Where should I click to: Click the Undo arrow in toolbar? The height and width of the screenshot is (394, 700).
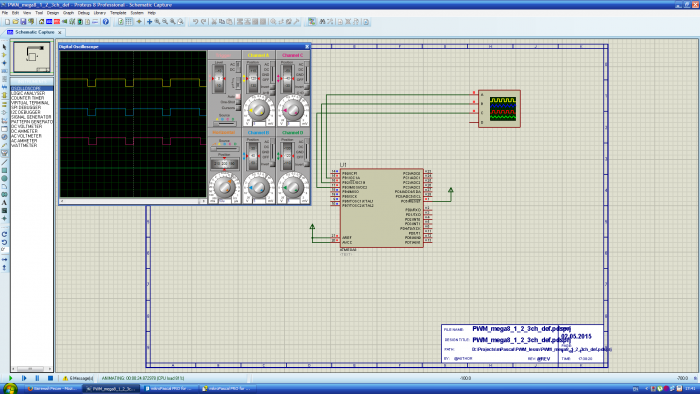[195, 21]
